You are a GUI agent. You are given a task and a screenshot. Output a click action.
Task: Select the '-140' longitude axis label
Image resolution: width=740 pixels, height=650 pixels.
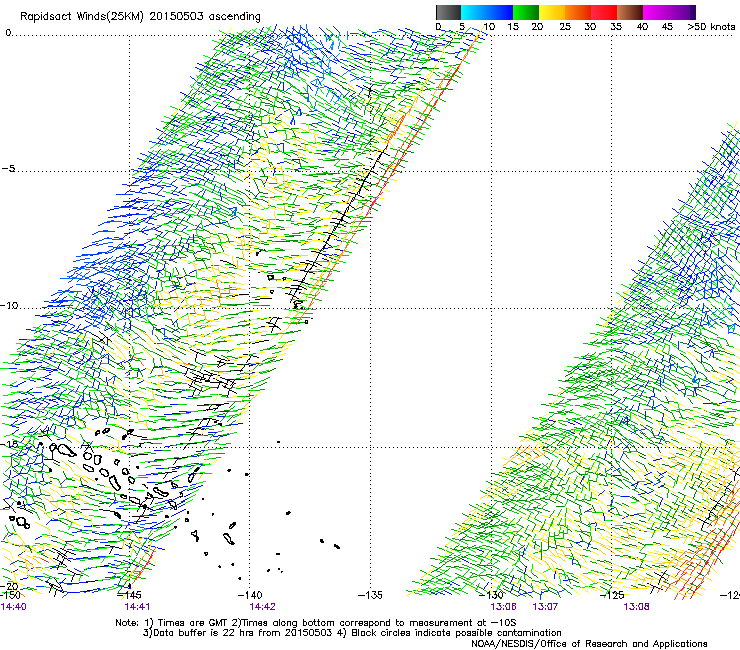pyautogui.click(x=250, y=595)
